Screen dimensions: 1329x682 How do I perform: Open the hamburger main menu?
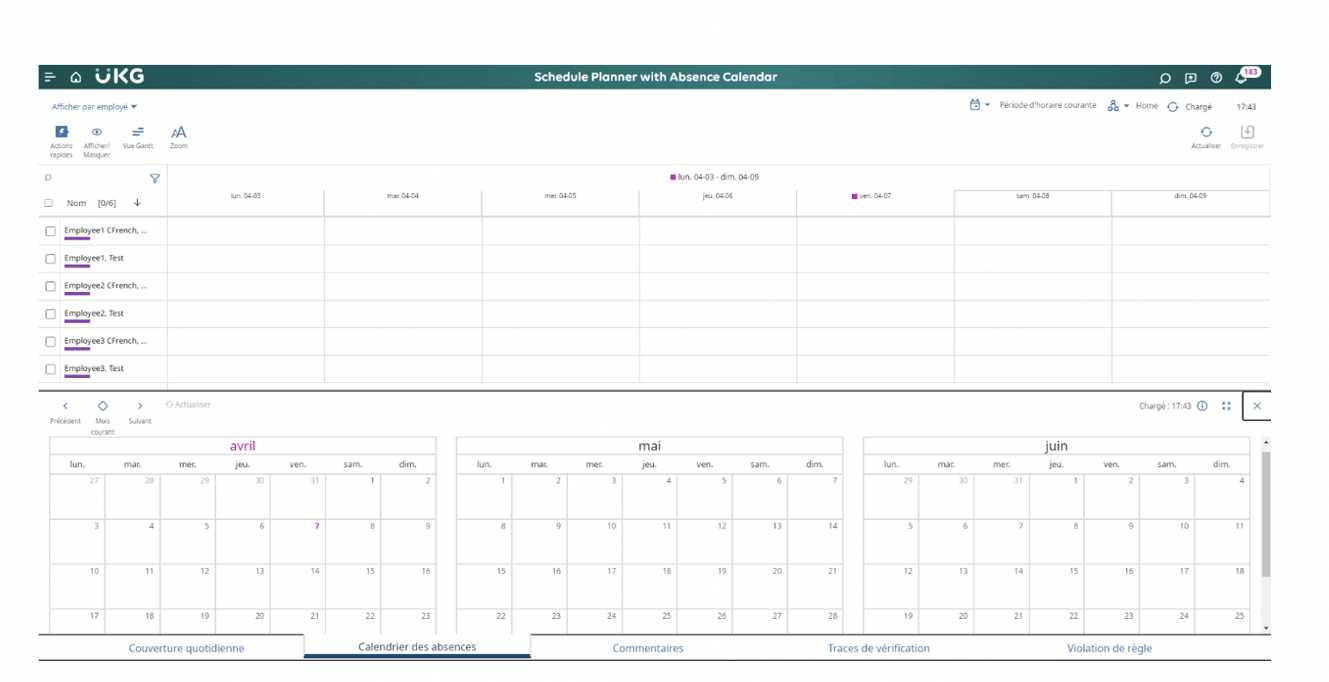pyautogui.click(x=50, y=77)
